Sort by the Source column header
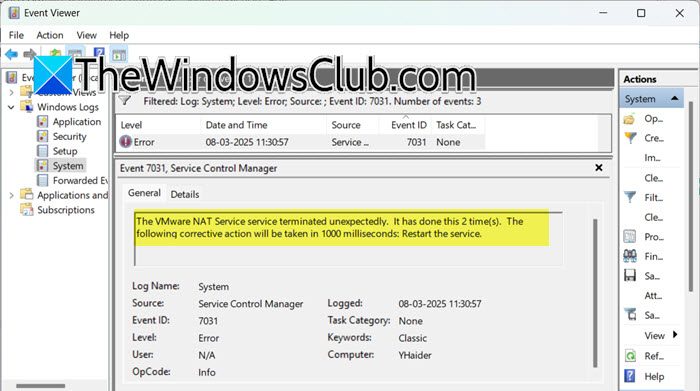Image resolution: width=700 pixels, height=391 pixels. pyautogui.click(x=353, y=125)
